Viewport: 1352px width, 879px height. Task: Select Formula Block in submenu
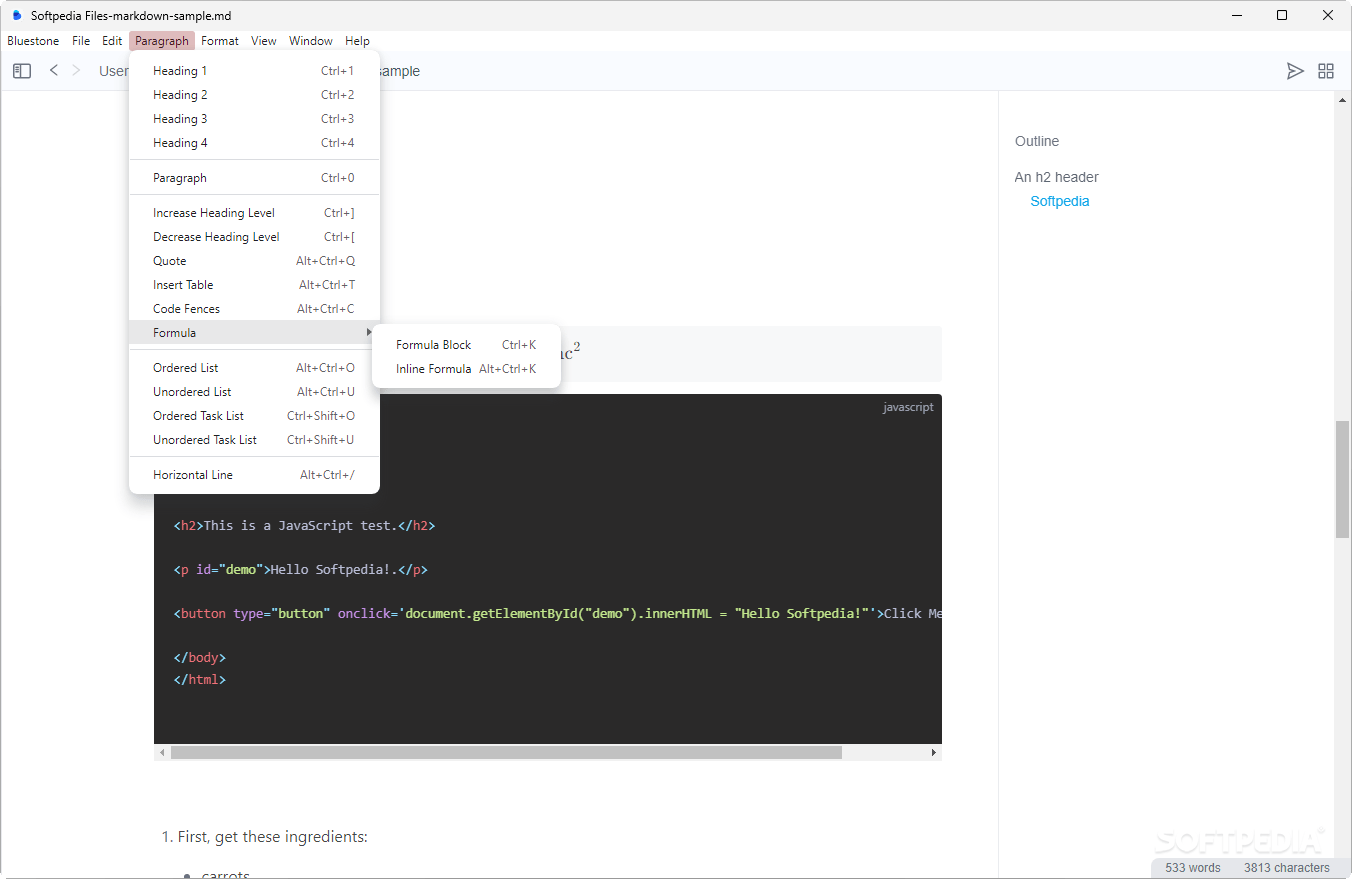click(x=466, y=345)
